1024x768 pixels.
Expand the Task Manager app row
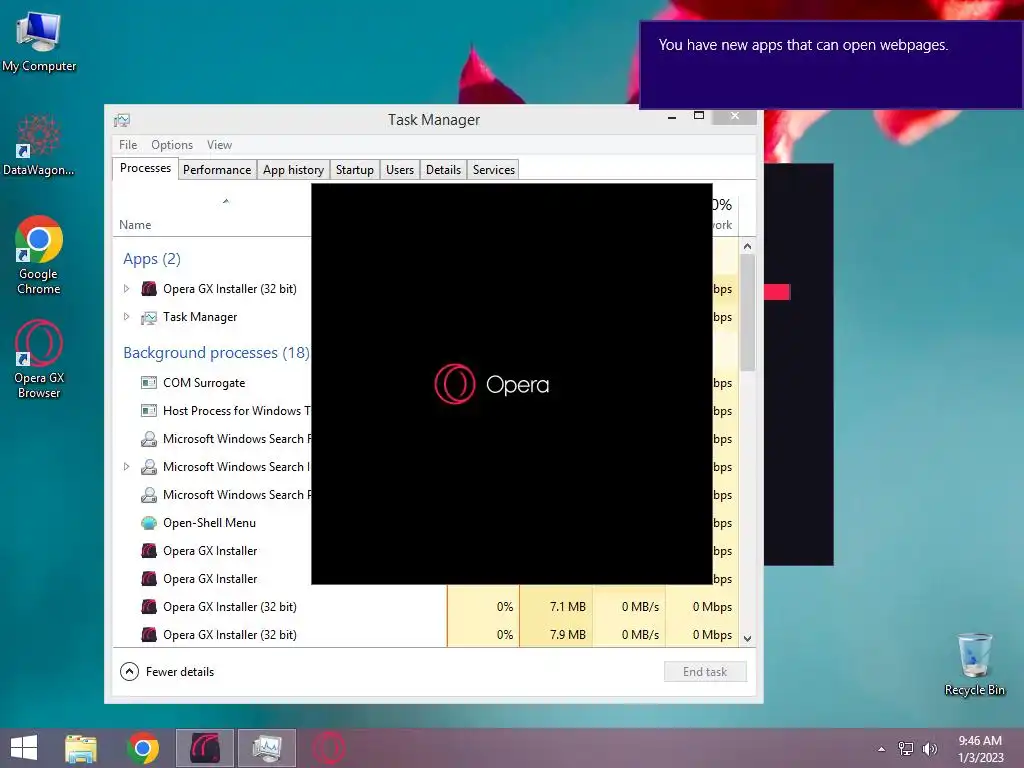pos(127,317)
